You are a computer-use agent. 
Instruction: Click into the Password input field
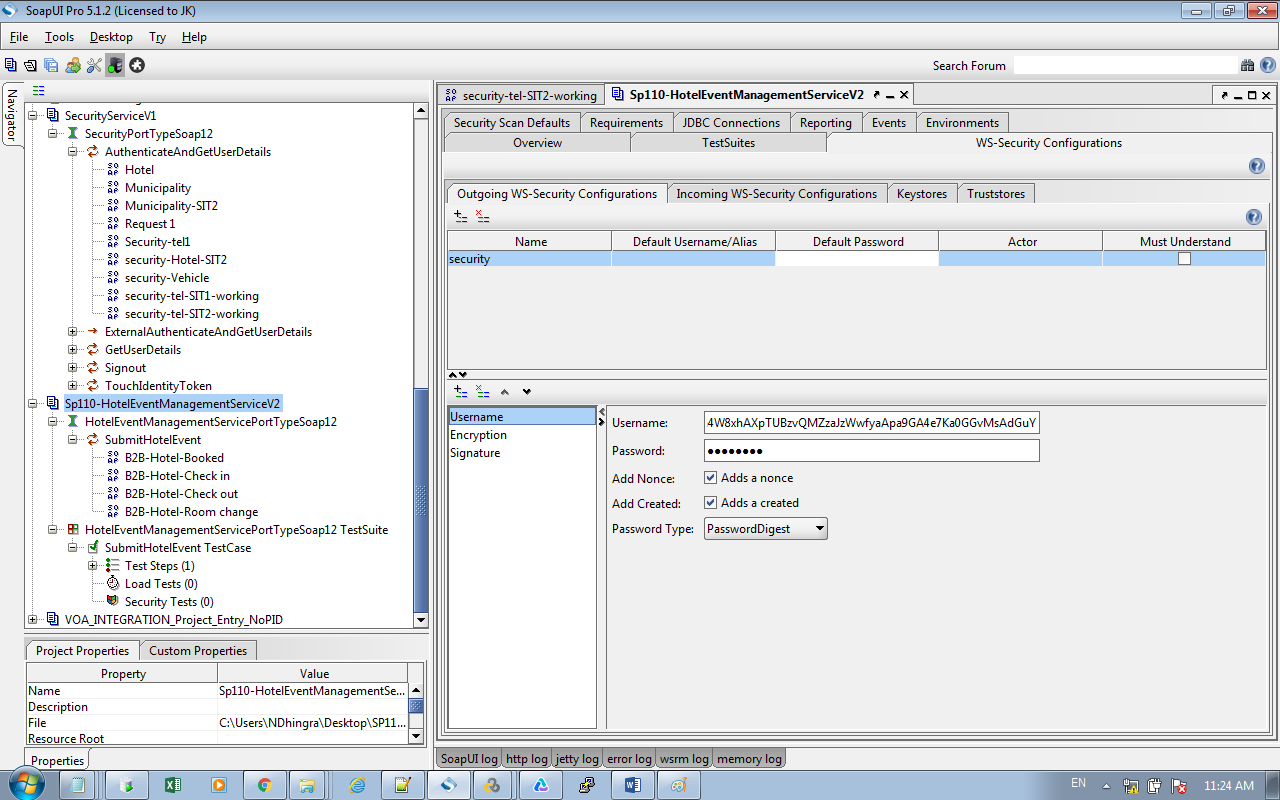coord(872,451)
